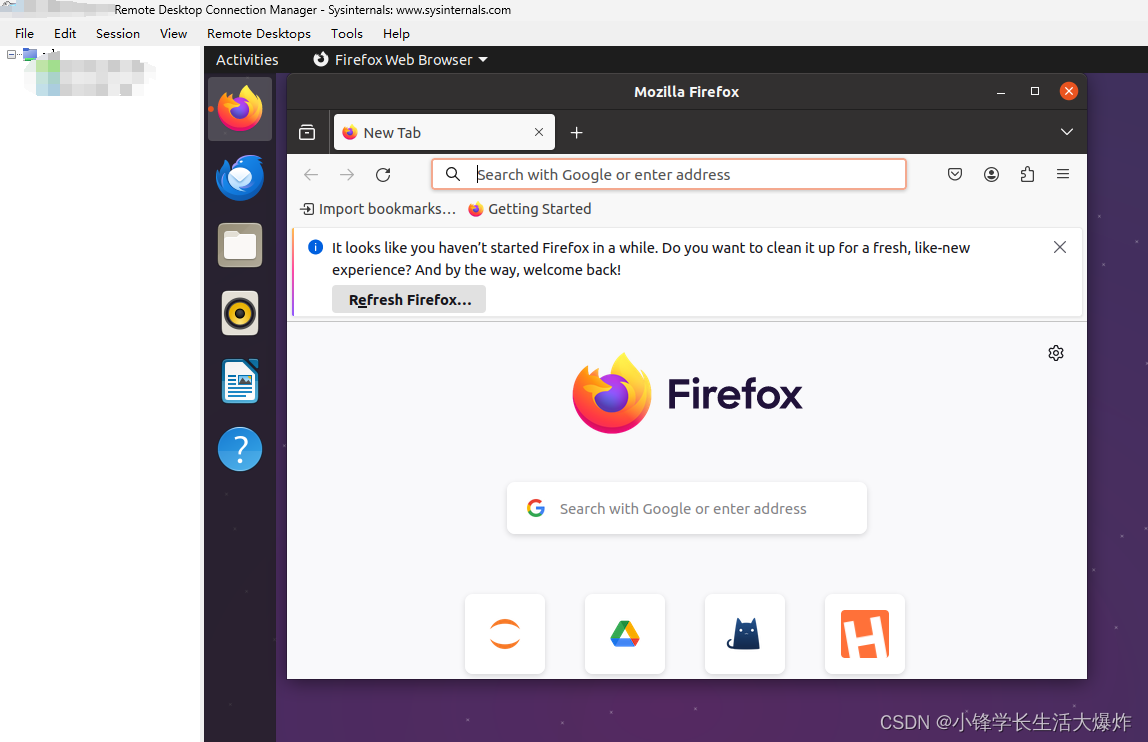1148x742 pixels.
Task: Minimize the Mozilla Firefox window
Action: pos(1001,92)
